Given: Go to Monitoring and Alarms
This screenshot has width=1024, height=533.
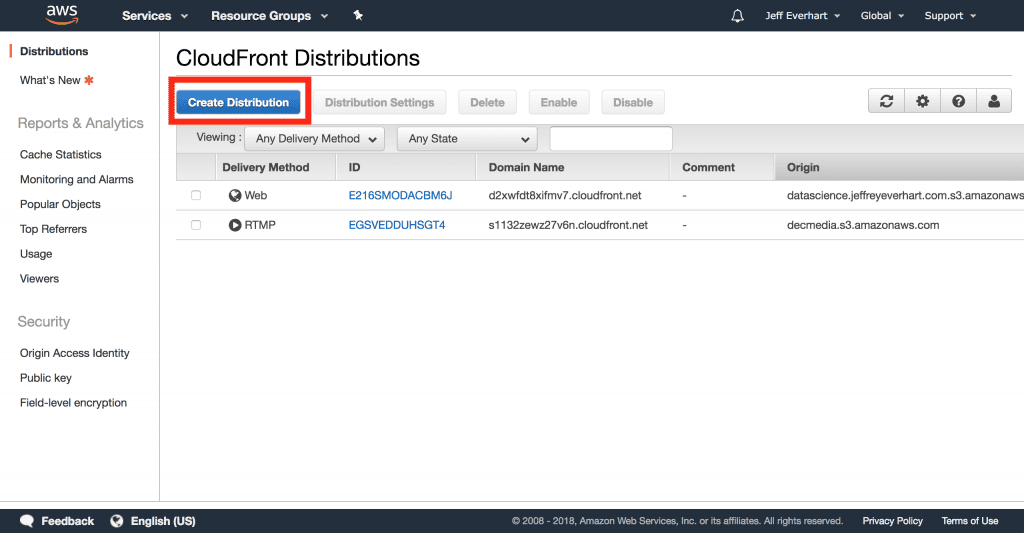Looking at the screenshot, I should (x=76, y=179).
